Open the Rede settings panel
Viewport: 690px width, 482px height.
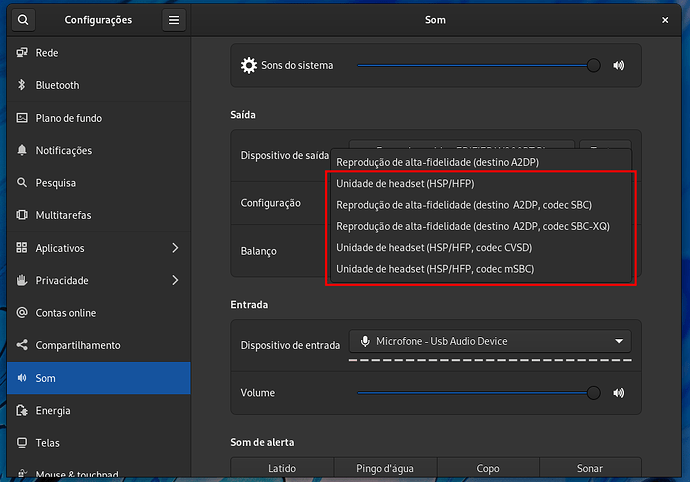pyautogui.click(x=99, y=53)
